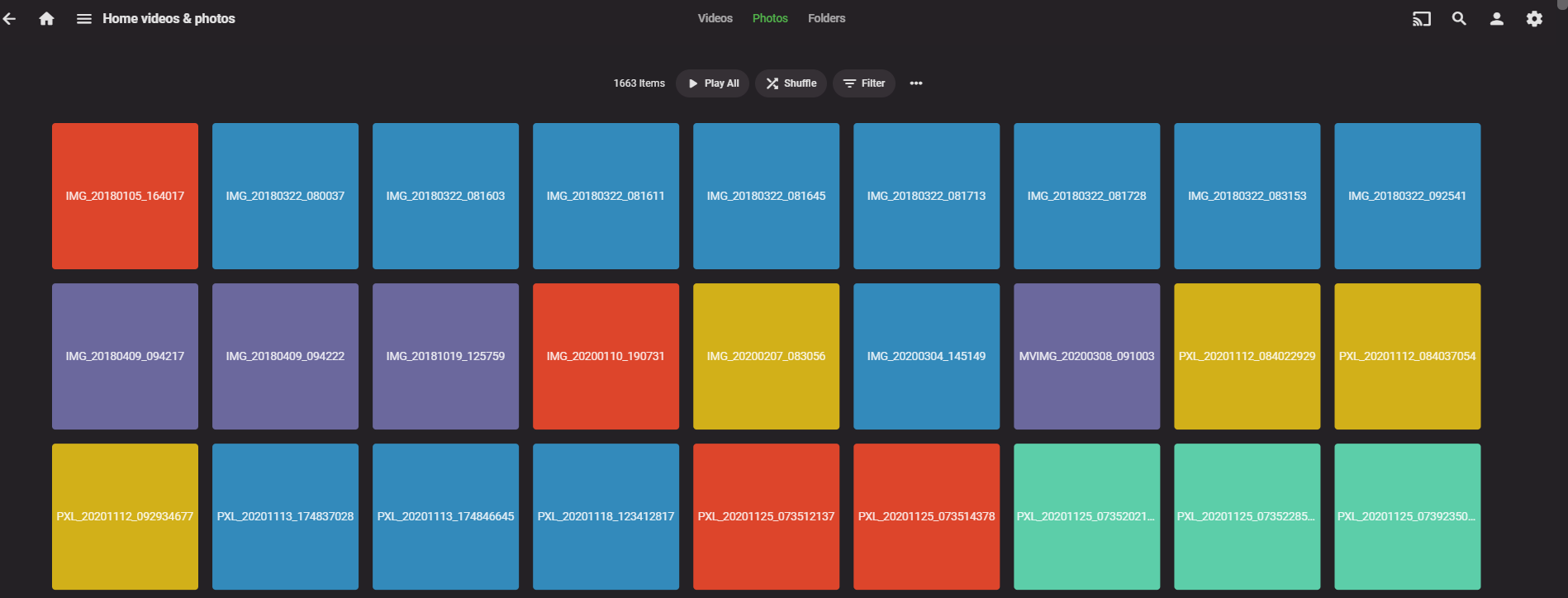Click the Shuffle button
This screenshot has height=598, width=1568.
click(x=791, y=83)
